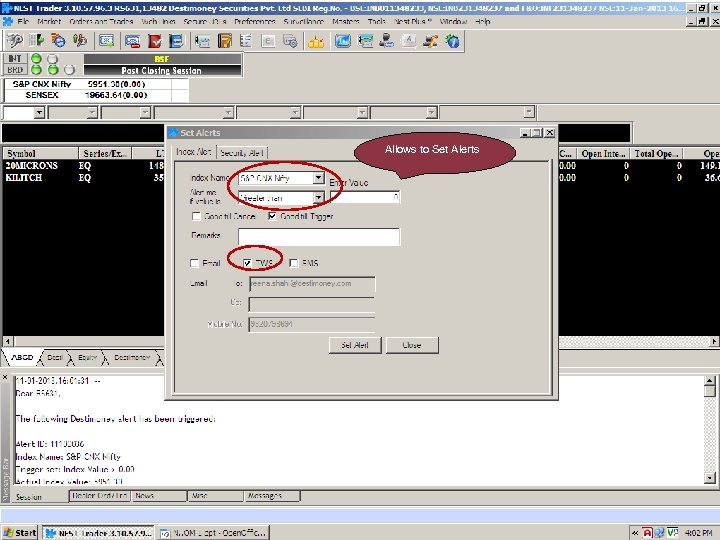
Task: Click the monitor with red minus icon
Action: 133,41
